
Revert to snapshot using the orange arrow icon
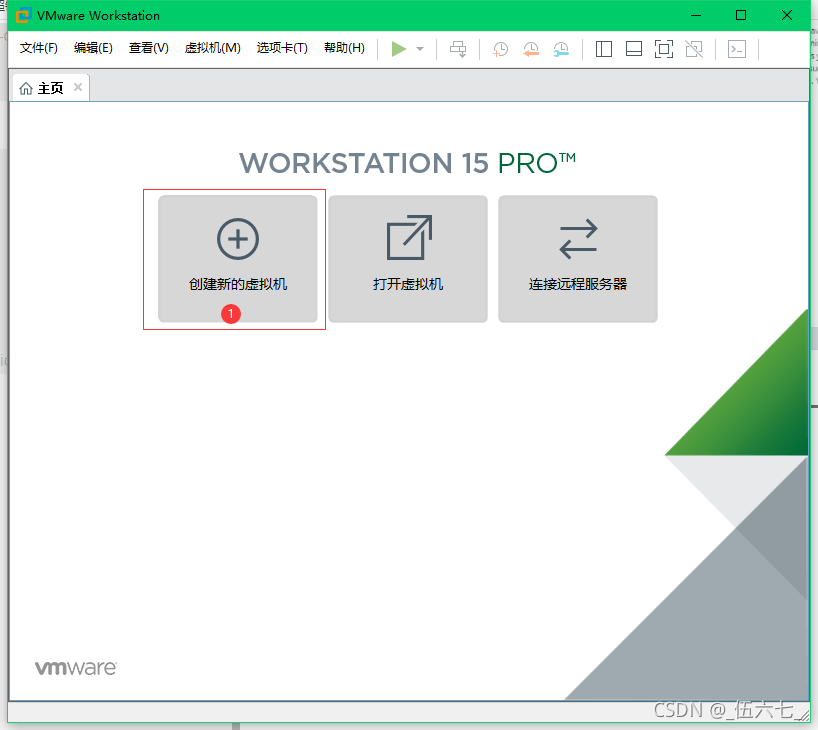pyautogui.click(x=531, y=49)
